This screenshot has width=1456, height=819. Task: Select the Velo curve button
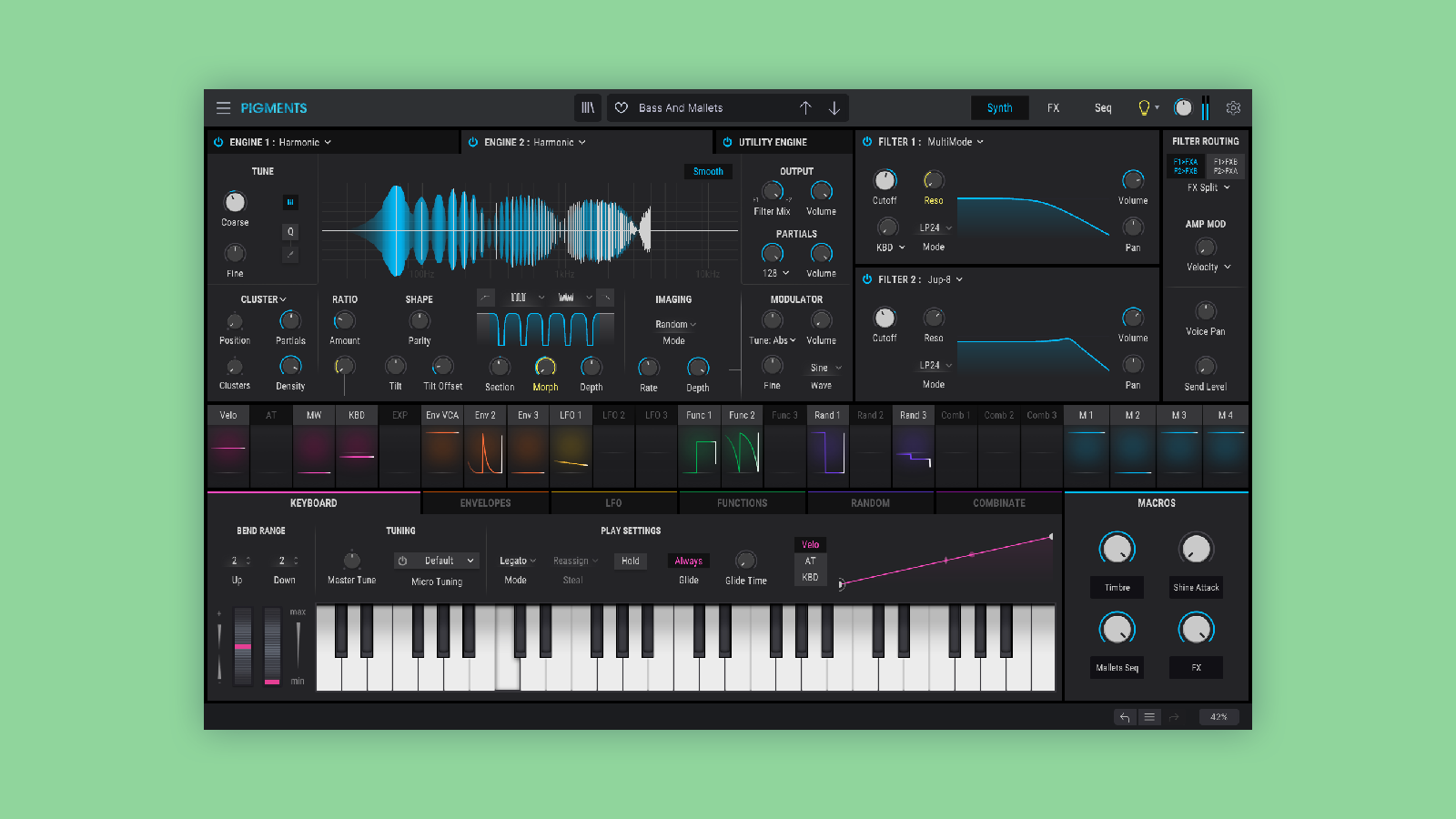810,544
